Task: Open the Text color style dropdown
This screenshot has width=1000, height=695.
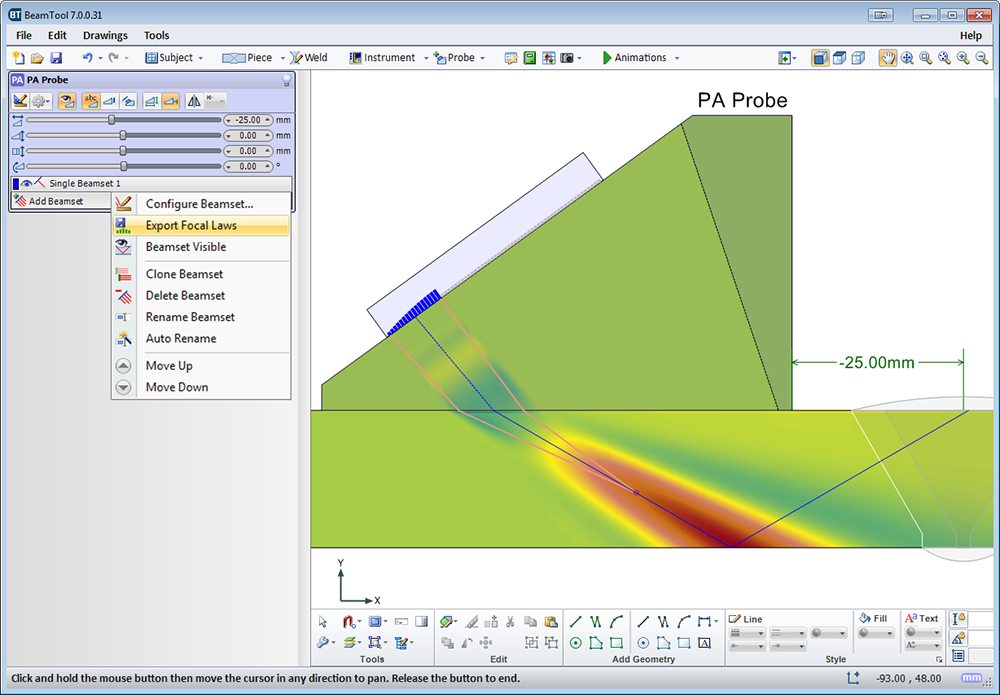Action: pos(922,633)
